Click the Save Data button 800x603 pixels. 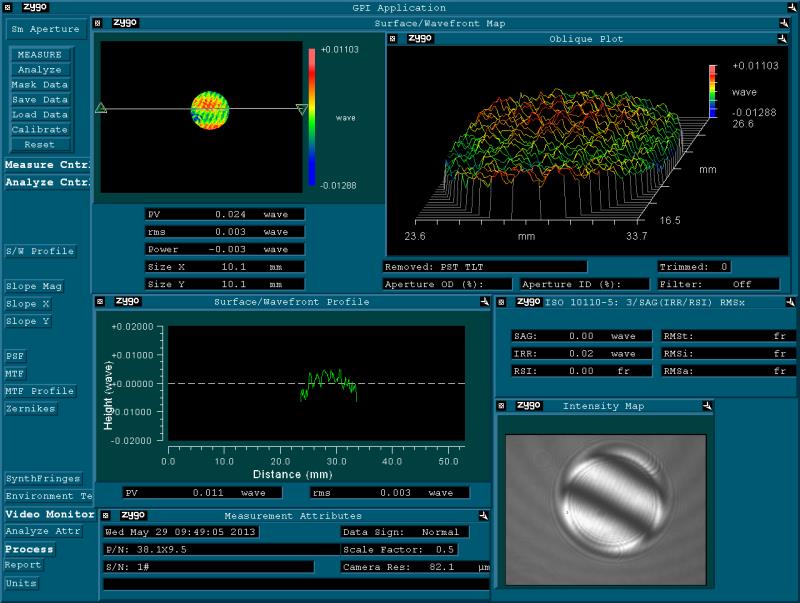click(x=40, y=100)
